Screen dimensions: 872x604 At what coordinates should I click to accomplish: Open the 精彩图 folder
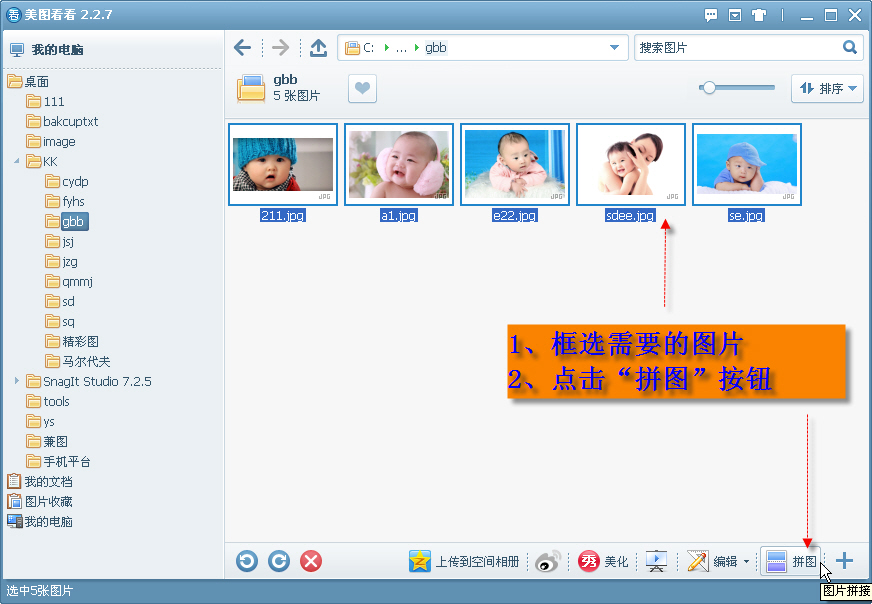(x=72, y=341)
